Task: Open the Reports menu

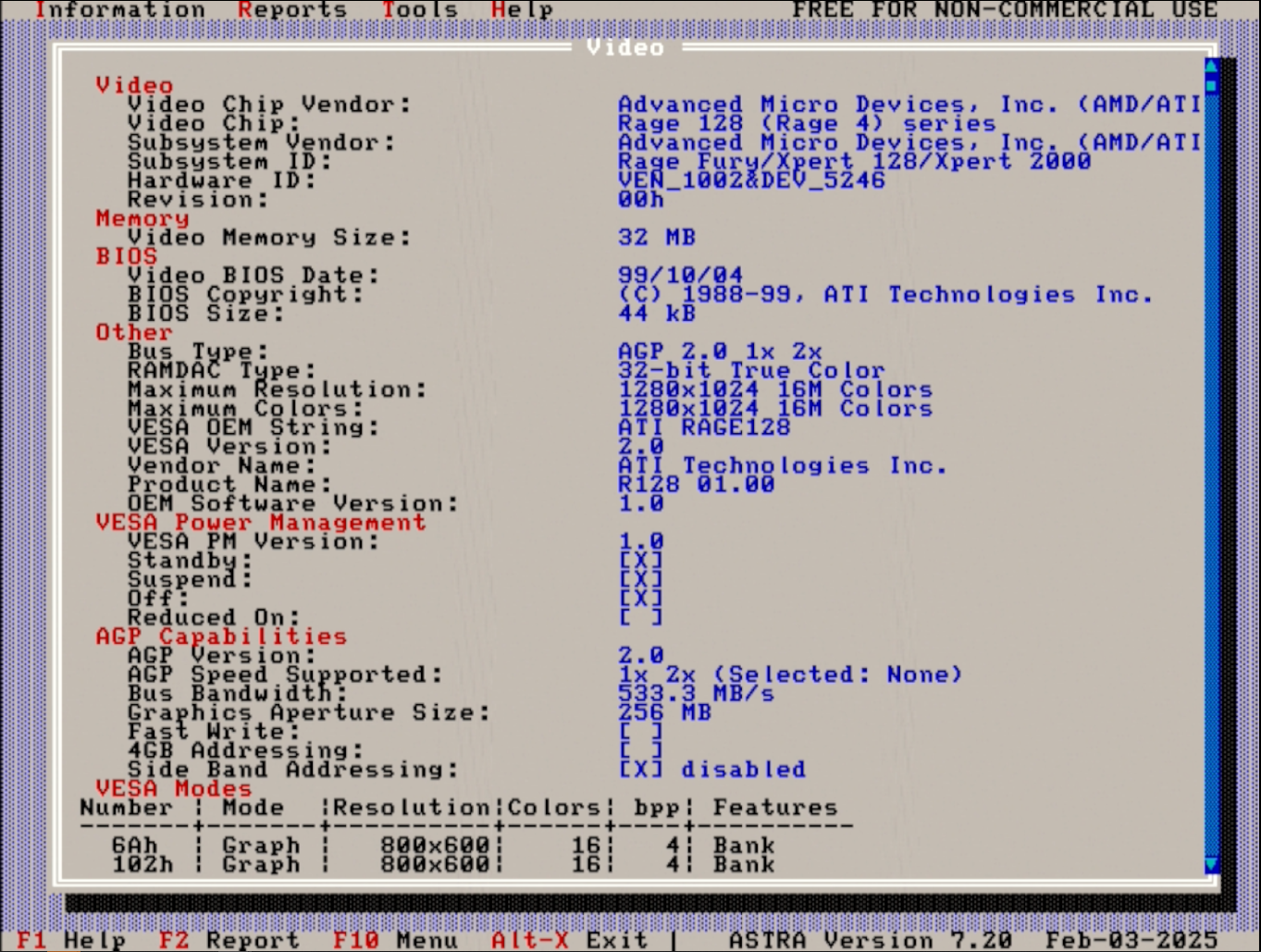Action: 292,10
